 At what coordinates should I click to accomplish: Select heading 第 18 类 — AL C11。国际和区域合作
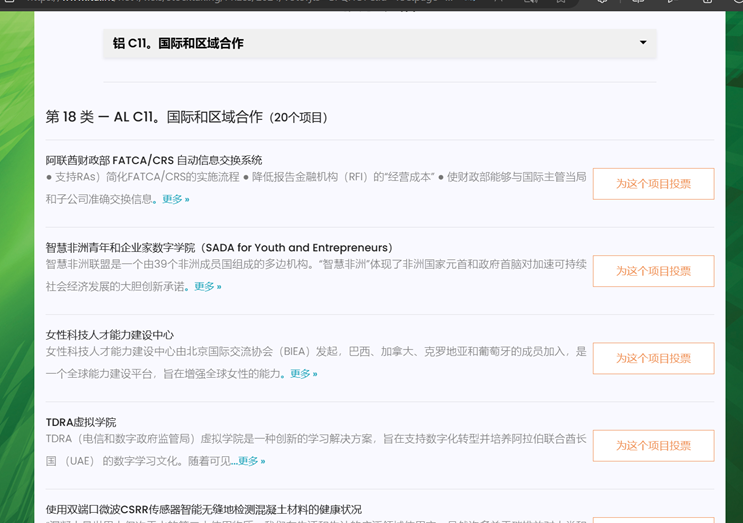point(154,117)
